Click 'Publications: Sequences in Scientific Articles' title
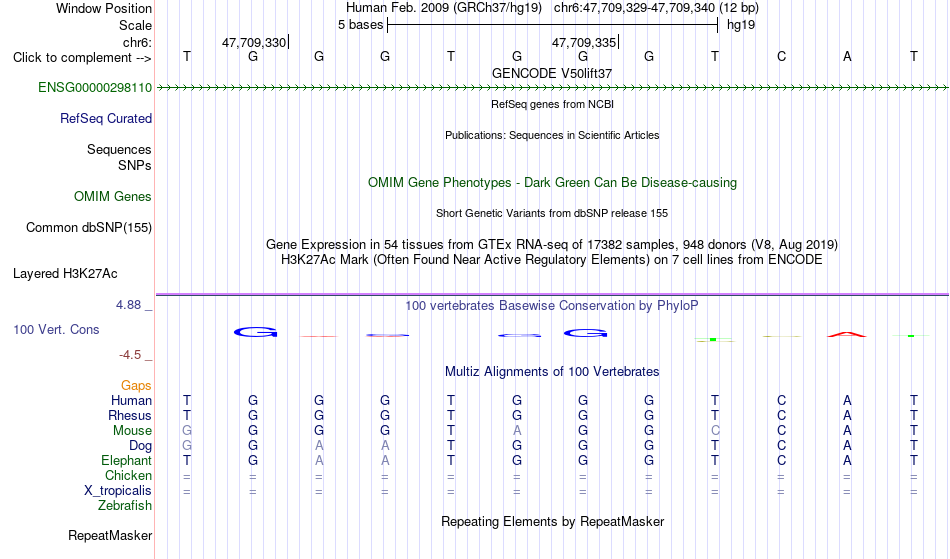This screenshot has width=950, height=559. point(552,135)
